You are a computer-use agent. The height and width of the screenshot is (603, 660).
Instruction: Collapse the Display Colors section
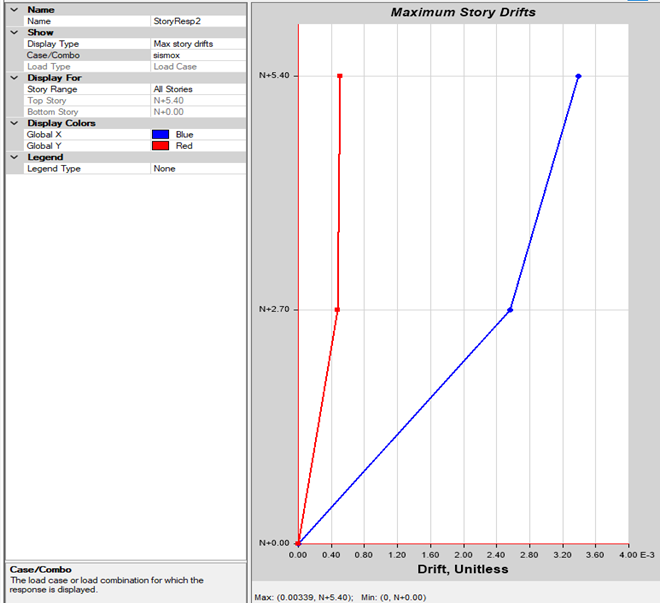[12, 123]
